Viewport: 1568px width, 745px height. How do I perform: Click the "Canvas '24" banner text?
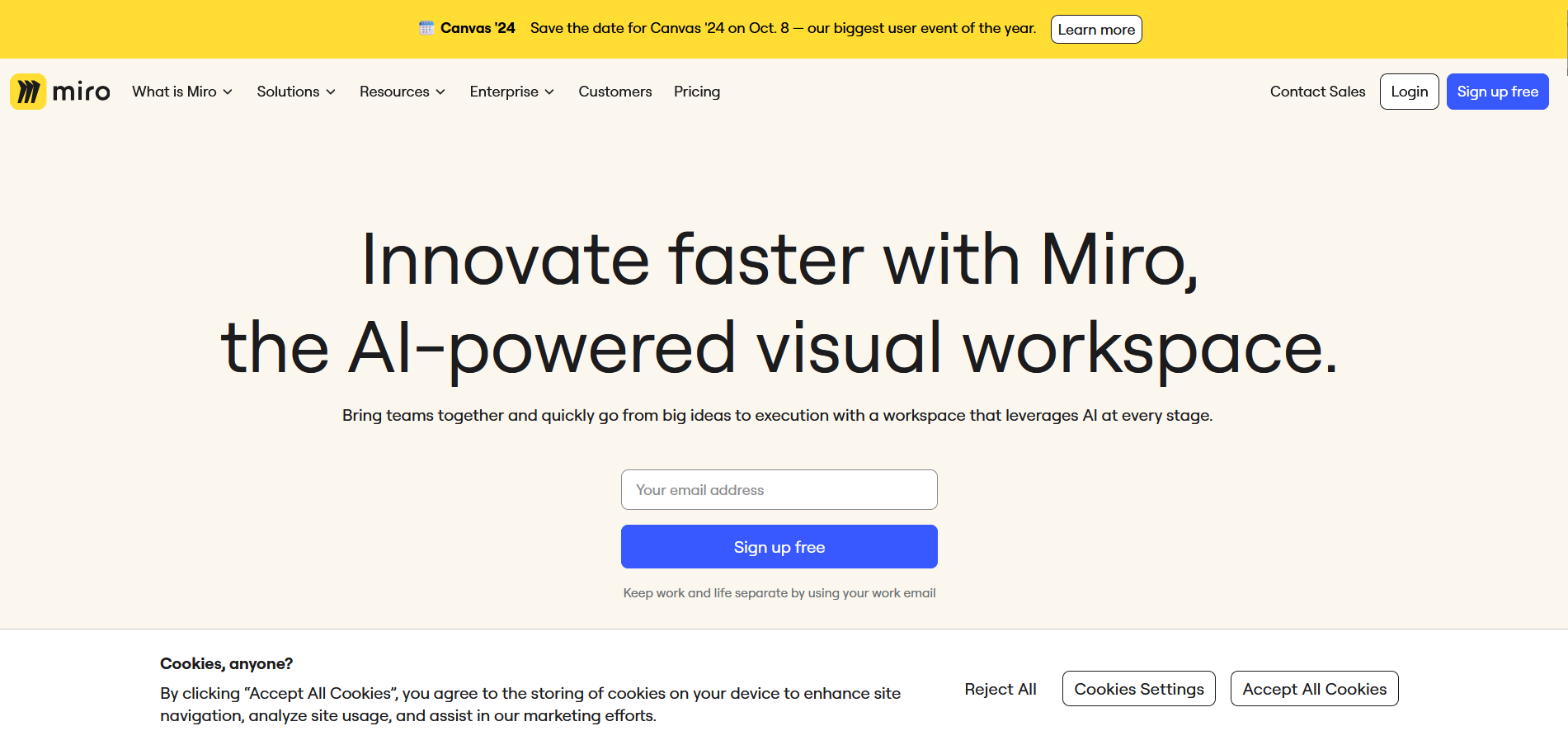pos(478,28)
